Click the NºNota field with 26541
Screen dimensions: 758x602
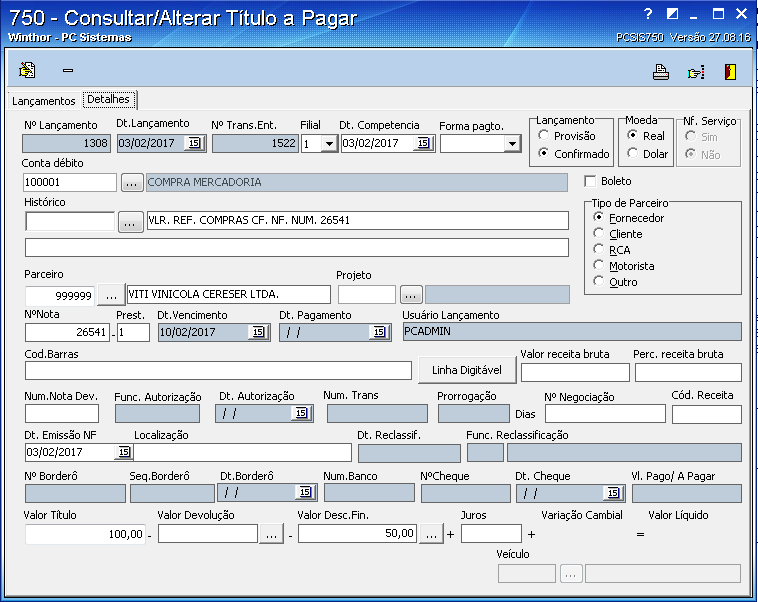click(67, 332)
